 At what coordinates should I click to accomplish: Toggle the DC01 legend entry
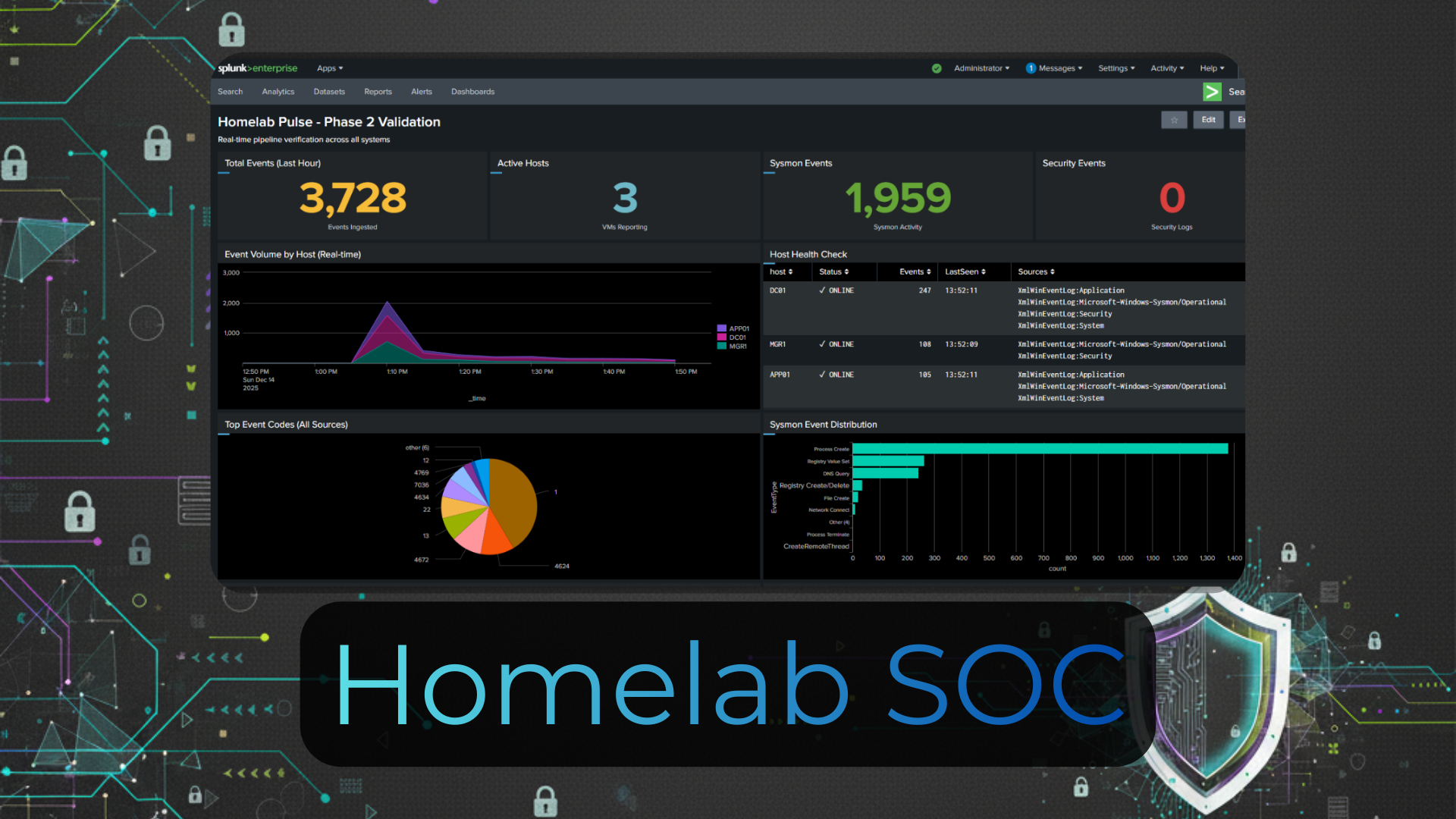734,337
